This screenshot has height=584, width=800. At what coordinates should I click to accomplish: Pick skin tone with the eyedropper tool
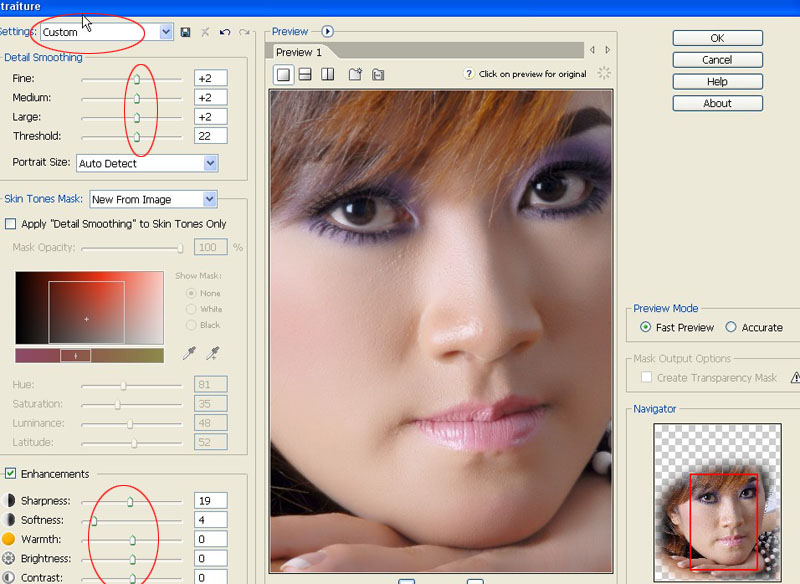[190, 353]
